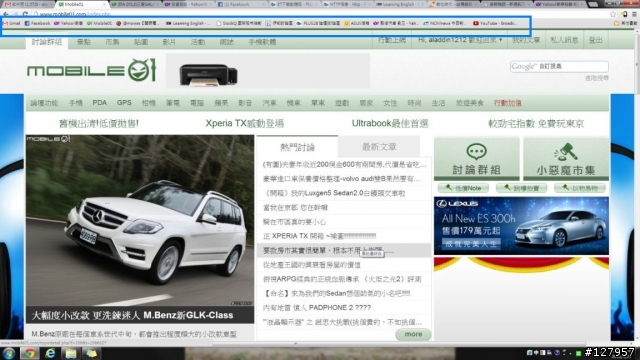Image resolution: width=640 pixels, height=360 pixels.
Task: Open the file explorer taskbar icon
Action: pyautogui.click(x=71, y=353)
